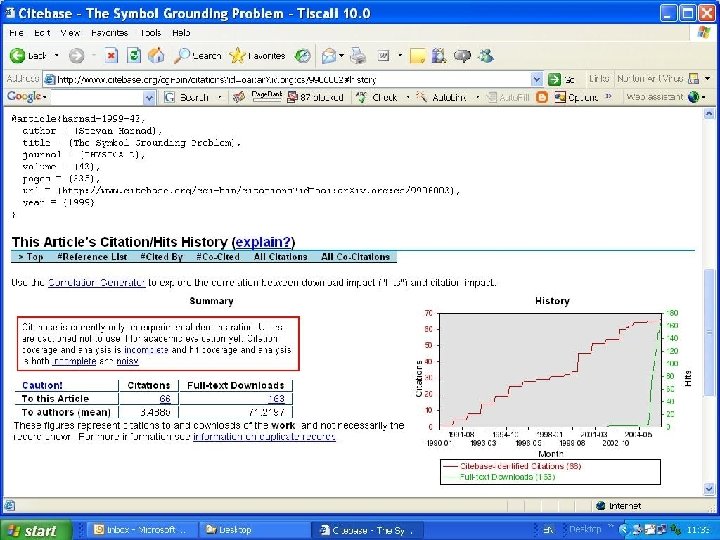Click the PageRank indicator

tap(266, 96)
